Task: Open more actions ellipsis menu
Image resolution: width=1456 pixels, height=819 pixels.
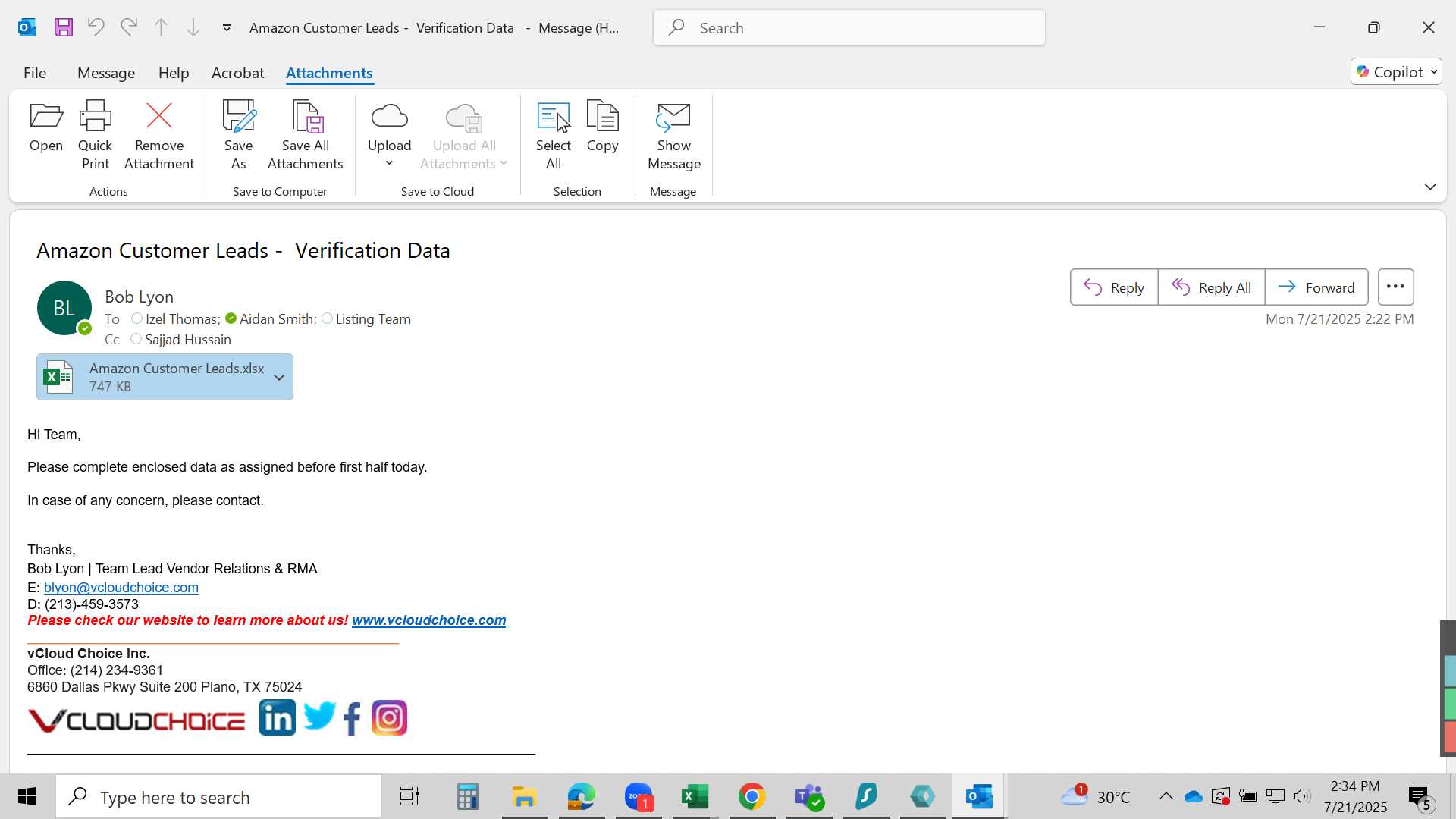Action: coord(1396,287)
